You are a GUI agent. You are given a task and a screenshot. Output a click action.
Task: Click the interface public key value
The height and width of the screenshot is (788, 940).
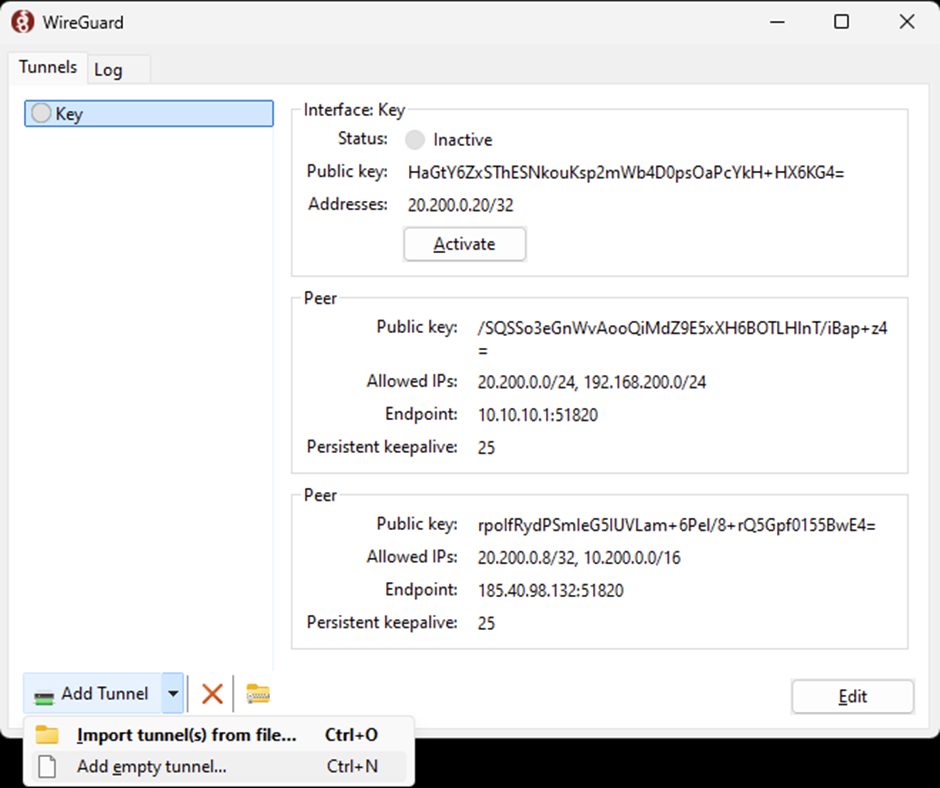(x=626, y=172)
